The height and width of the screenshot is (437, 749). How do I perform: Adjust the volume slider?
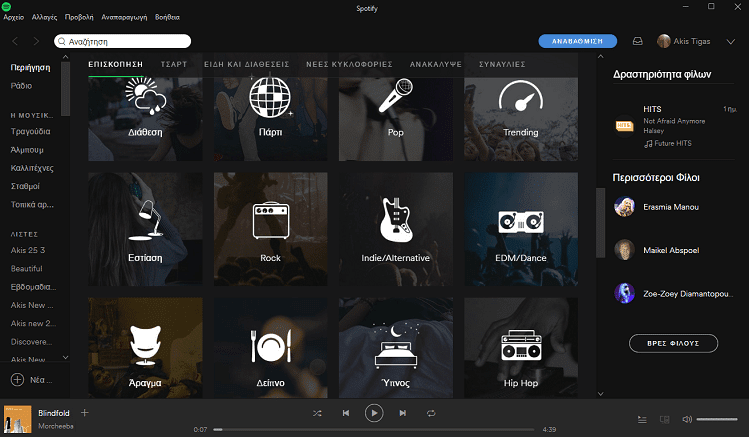coord(717,419)
